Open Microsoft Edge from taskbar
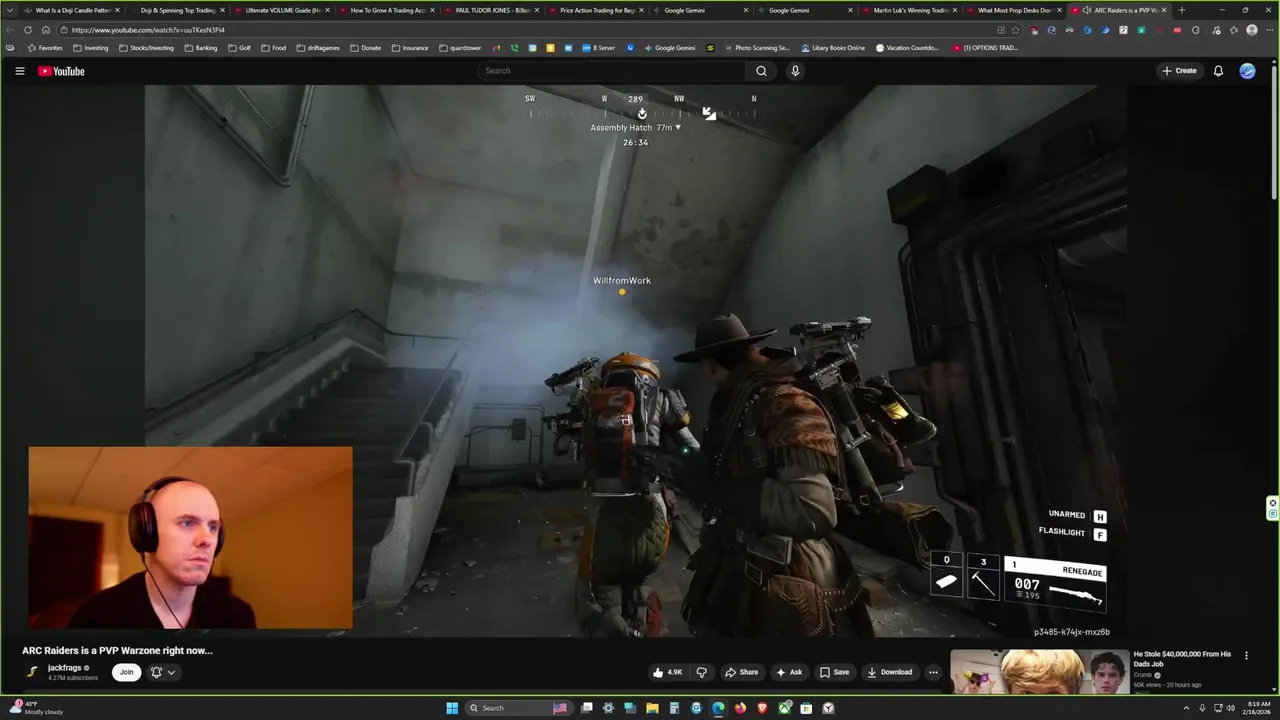 [718, 708]
